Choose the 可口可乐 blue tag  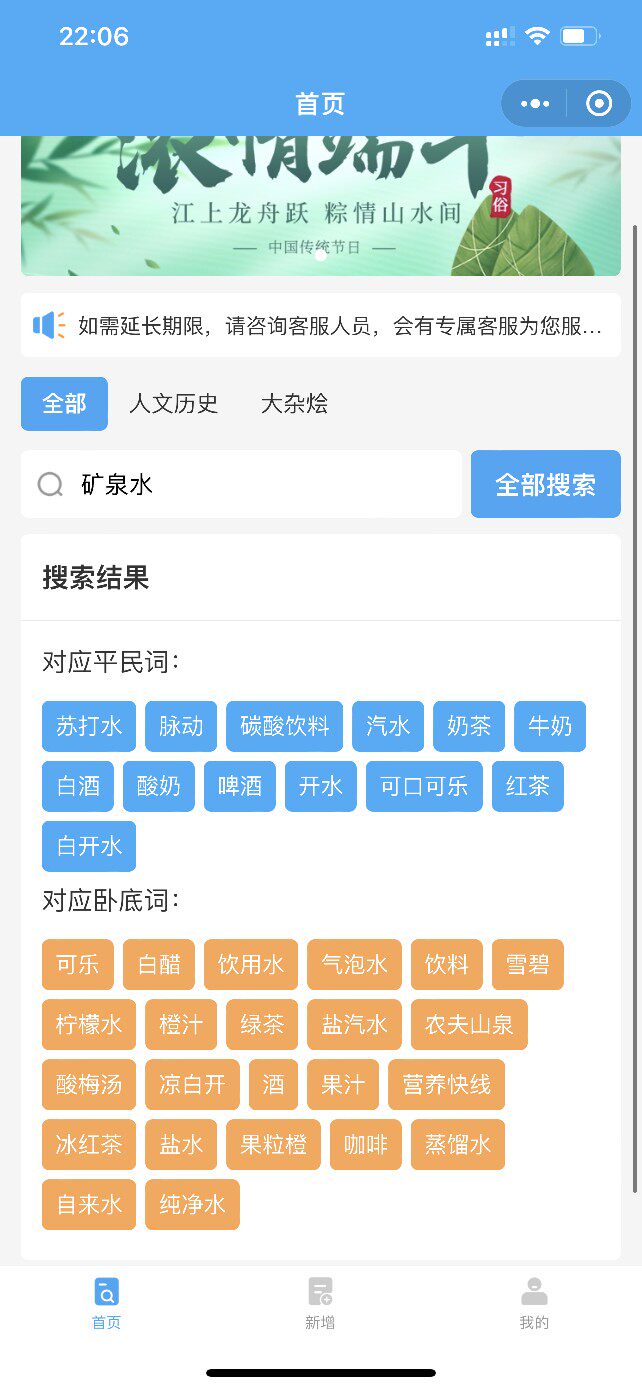[x=424, y=786]
